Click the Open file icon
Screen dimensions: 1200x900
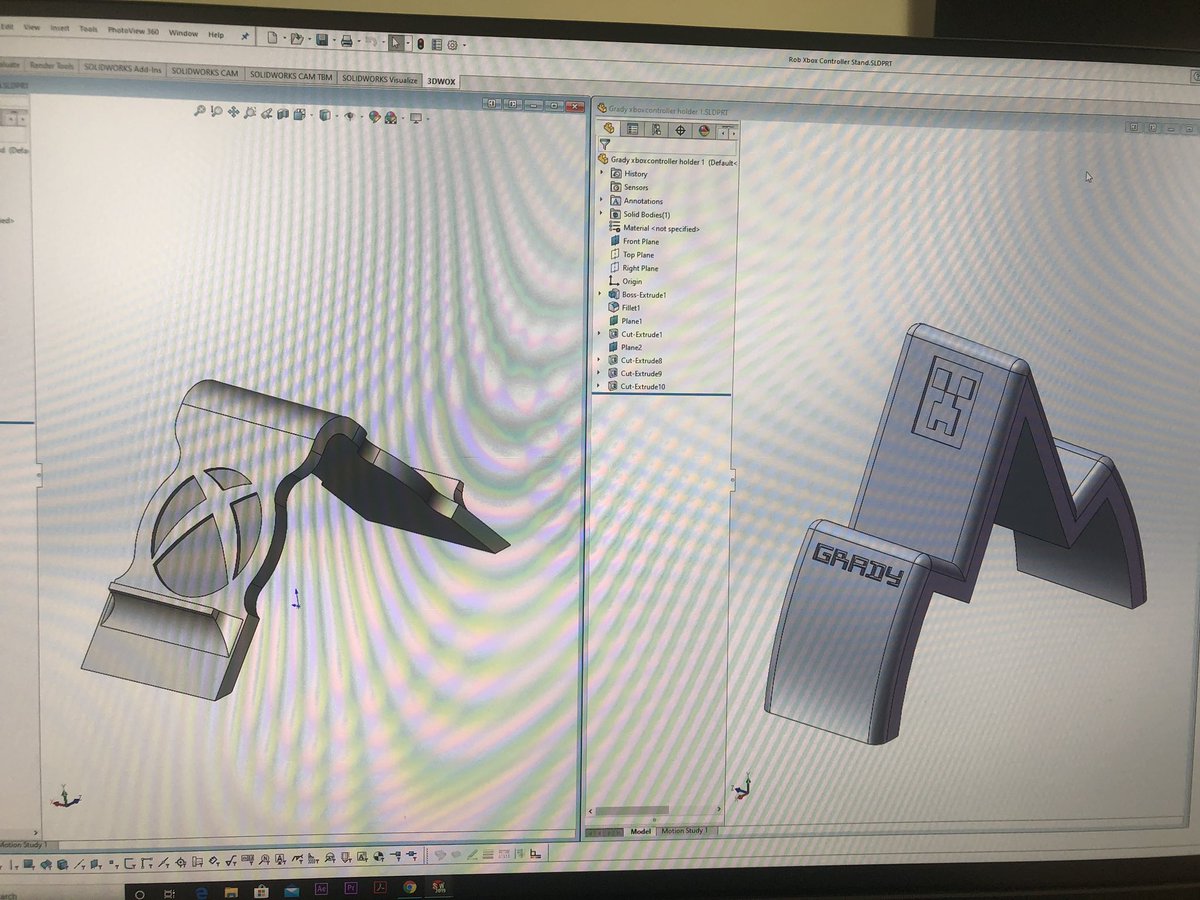pyautogui.click(x=297, y=39)
